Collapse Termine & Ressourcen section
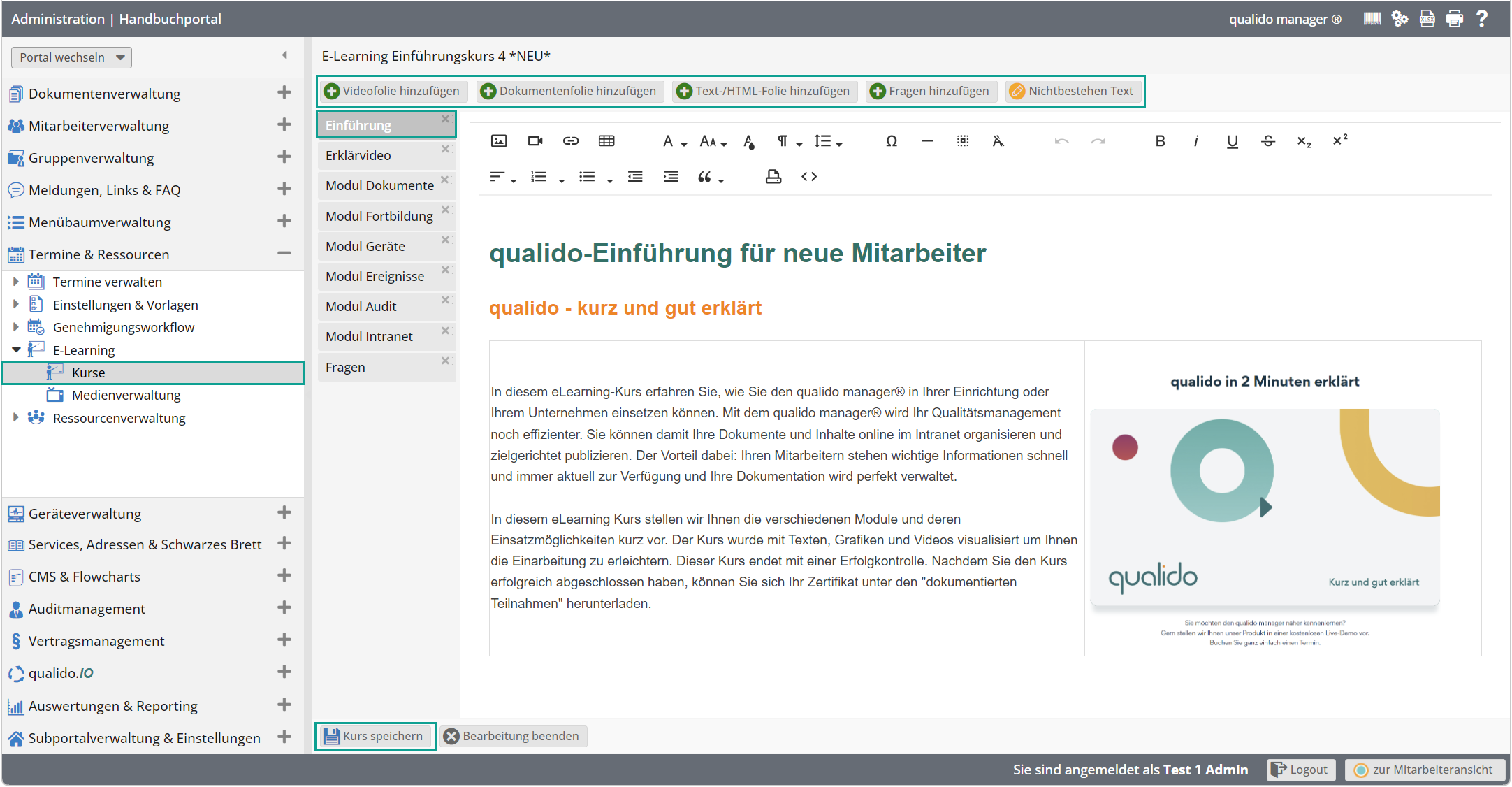 click(x=284, y=253)
